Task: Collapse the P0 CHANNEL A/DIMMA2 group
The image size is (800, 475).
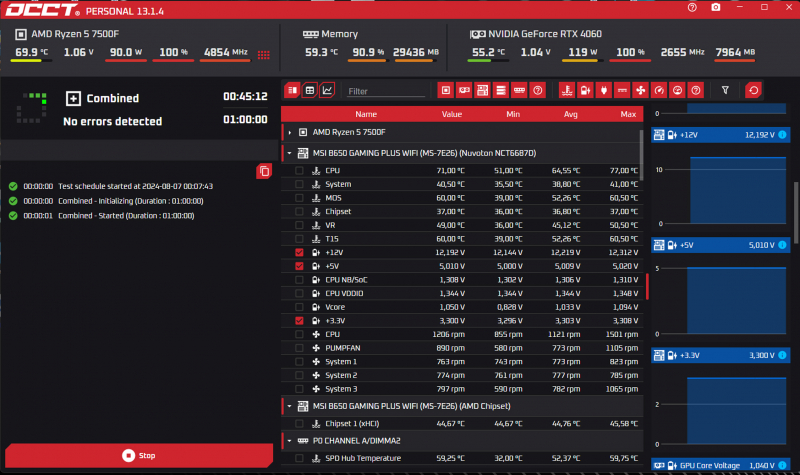Action: [290, 441]
